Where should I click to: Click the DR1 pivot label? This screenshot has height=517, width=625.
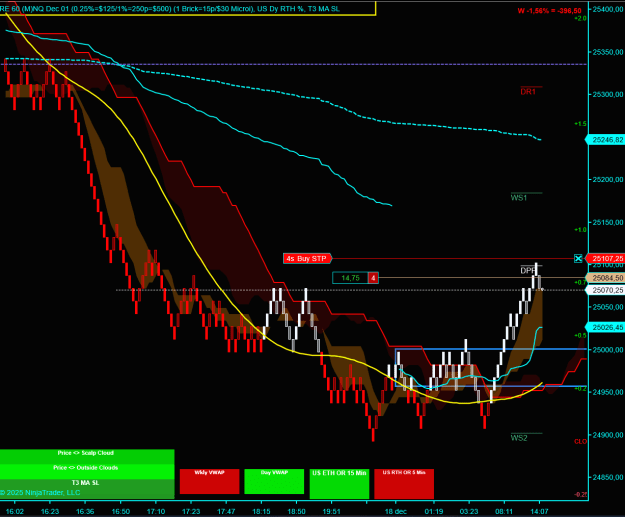coord(528,92)
